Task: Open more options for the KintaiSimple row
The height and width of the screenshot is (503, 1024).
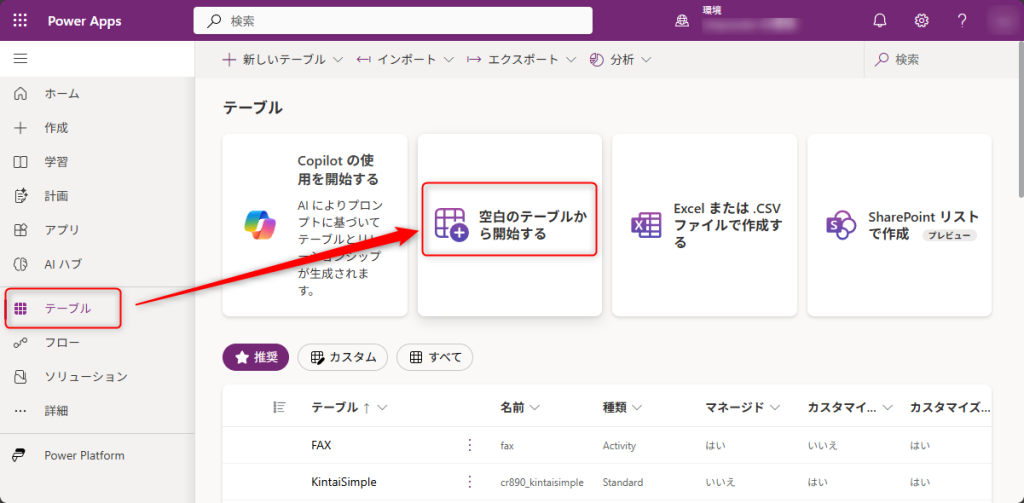Action: [470, 481]
